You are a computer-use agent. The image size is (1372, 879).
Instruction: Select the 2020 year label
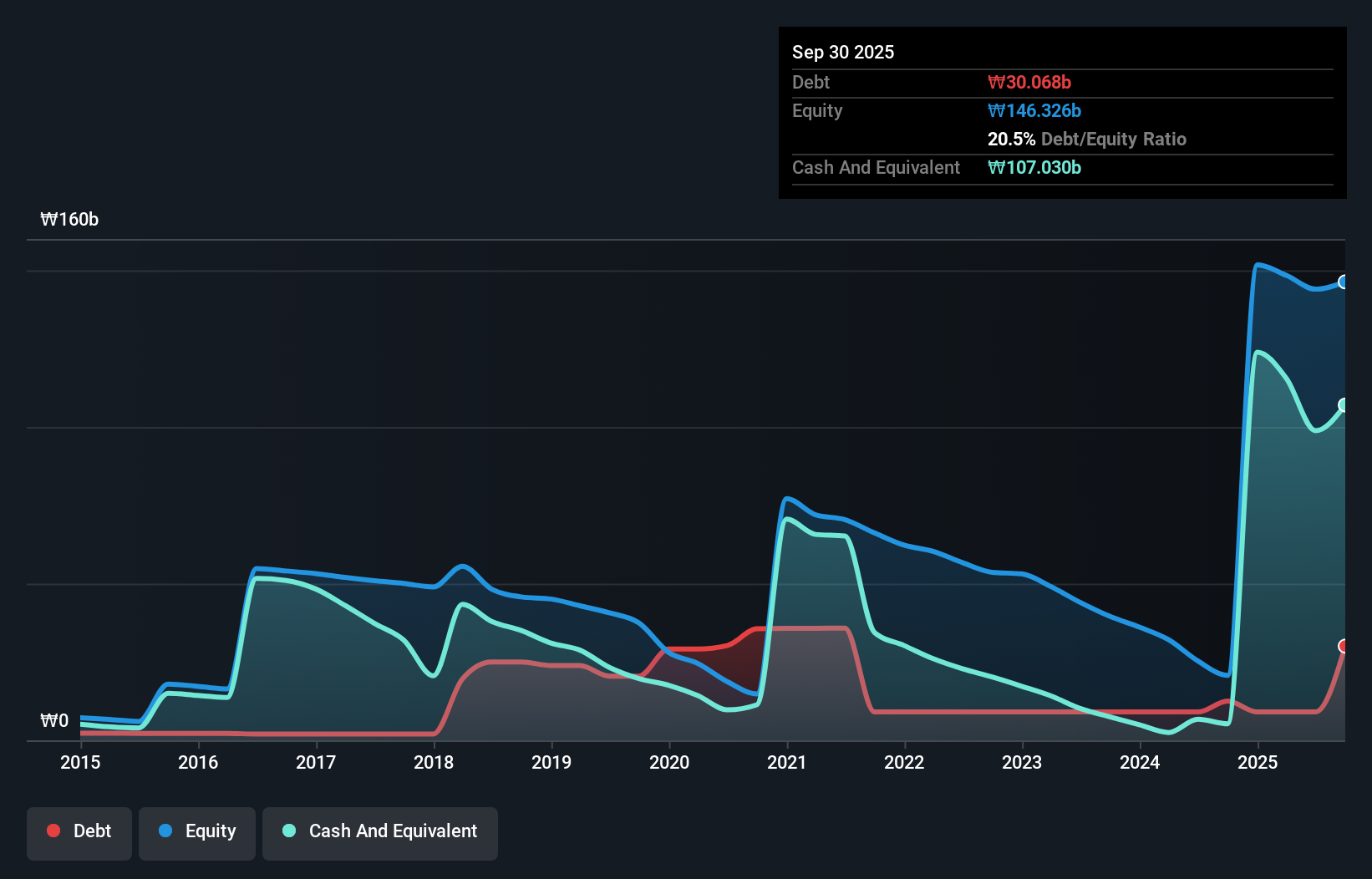pos(669,763)
